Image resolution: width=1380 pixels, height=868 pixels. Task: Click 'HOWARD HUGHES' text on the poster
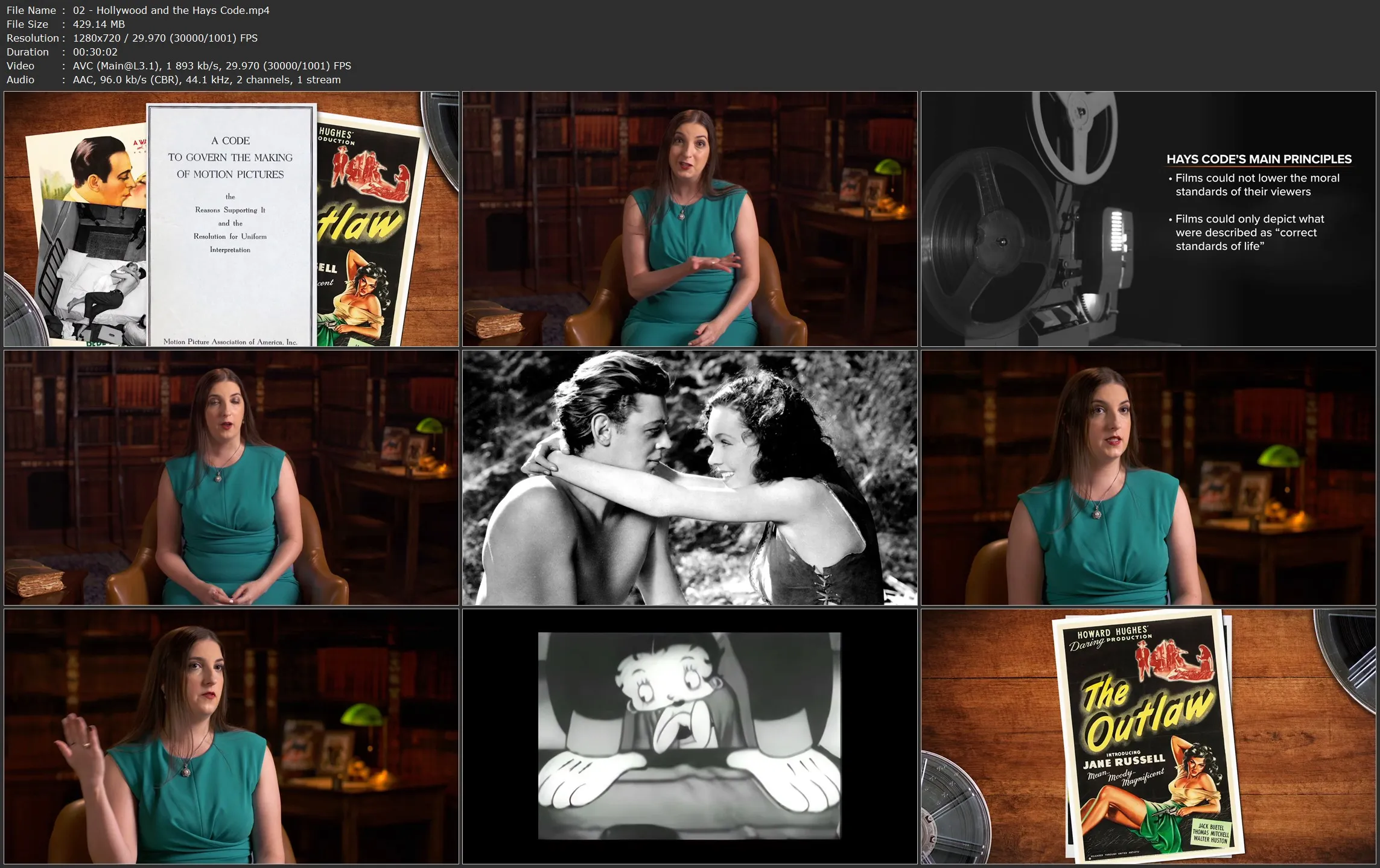(1113, 632)
